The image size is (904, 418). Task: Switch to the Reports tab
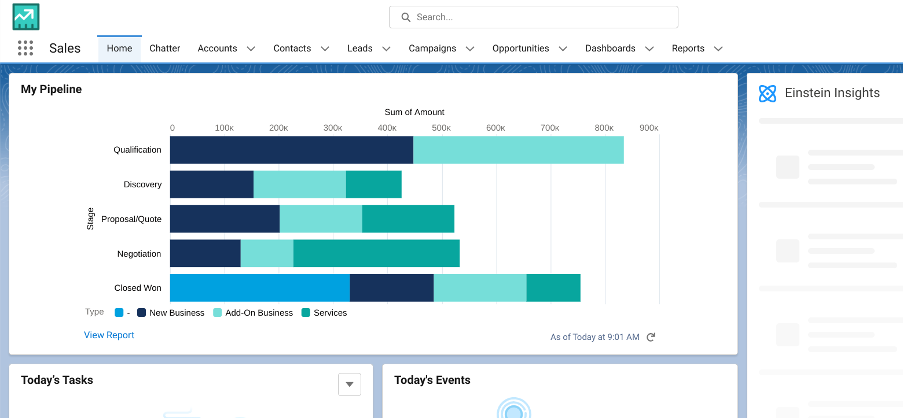pos(688,48)
